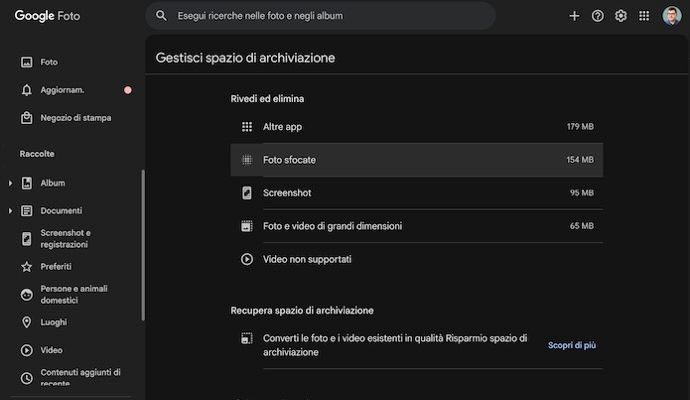This screenshot has height=400, width=690.
Task: Open the help question mark icon
Action: pyautogui.click(x=598, y=16)
